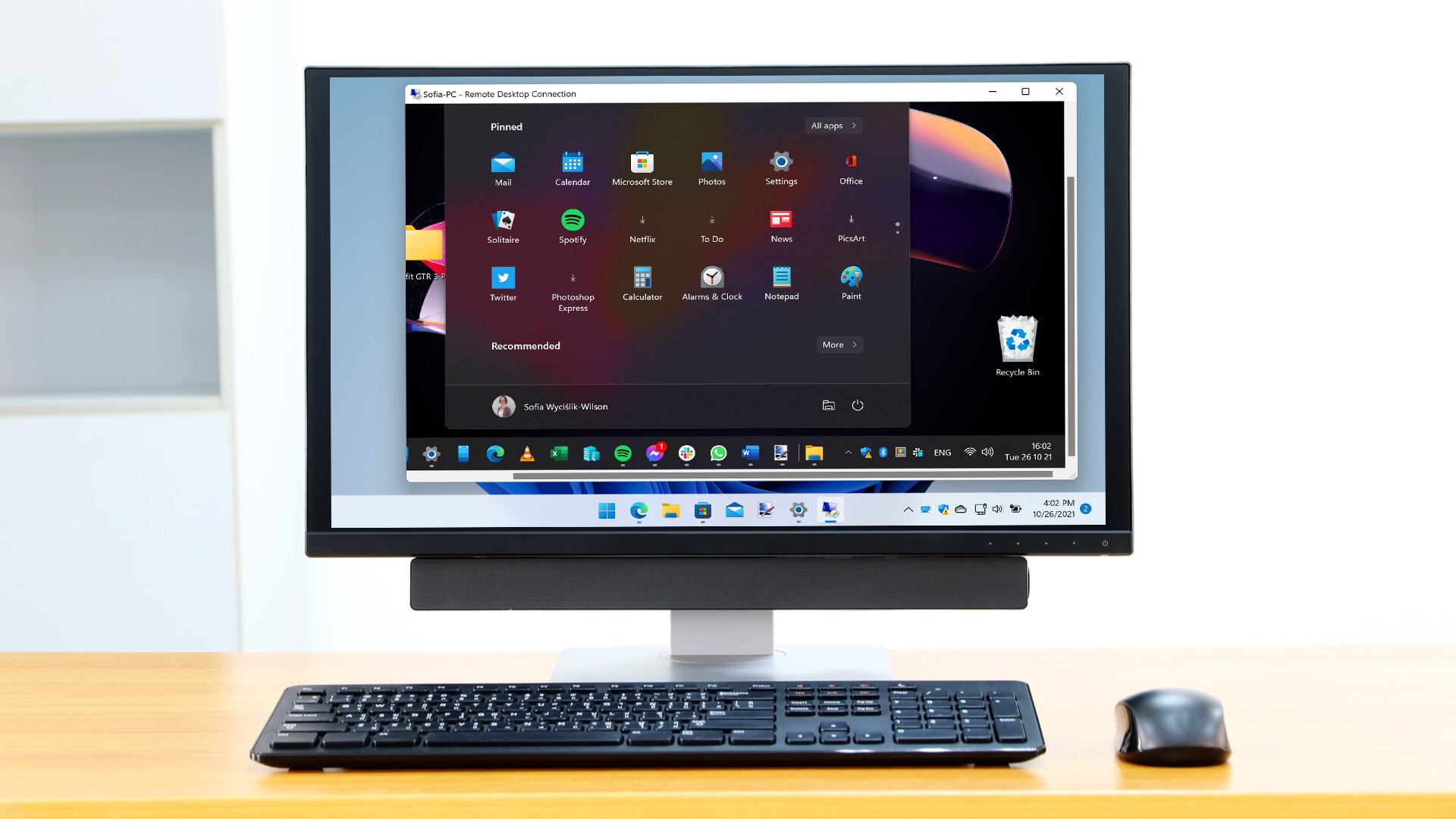Open PicsArt app
The width and height of the screenshot is (1456, 819).
[x=849, y=225]
